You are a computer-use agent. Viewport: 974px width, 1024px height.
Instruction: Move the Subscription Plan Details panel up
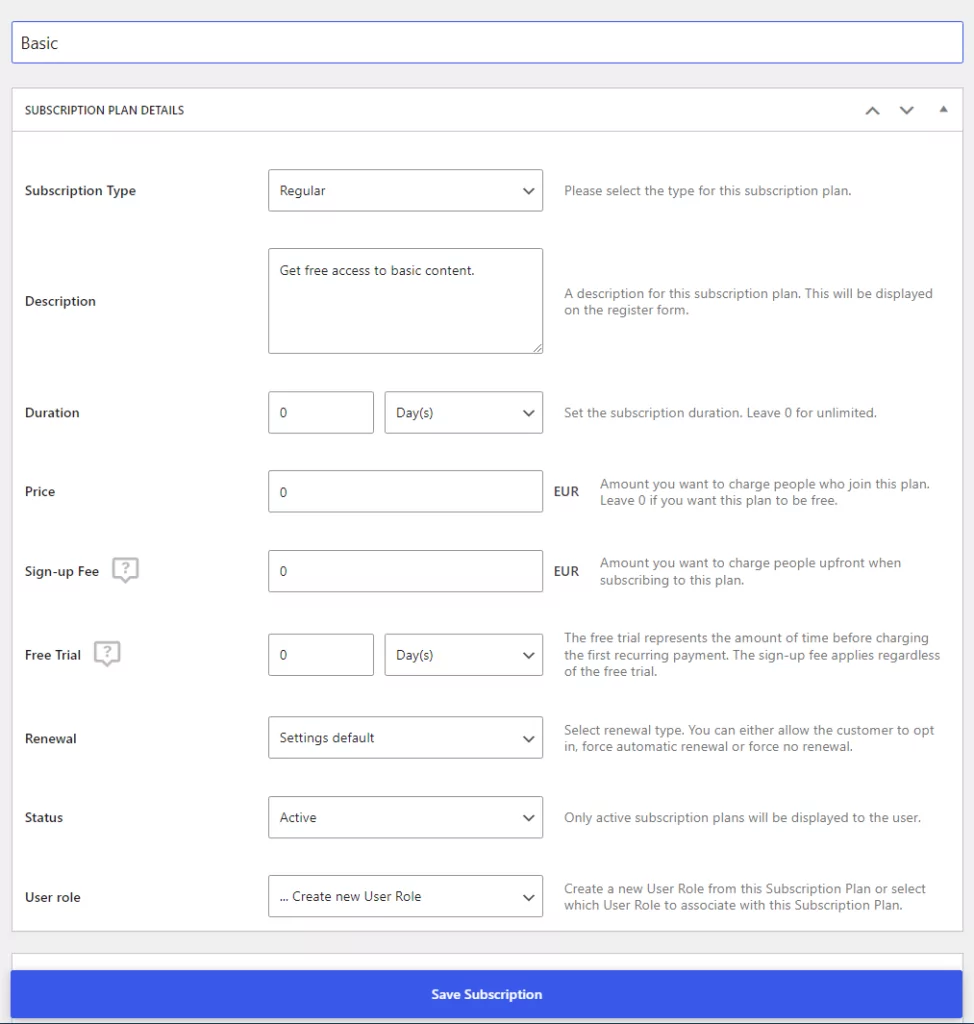pyautogui.click(x=872, y=110)
